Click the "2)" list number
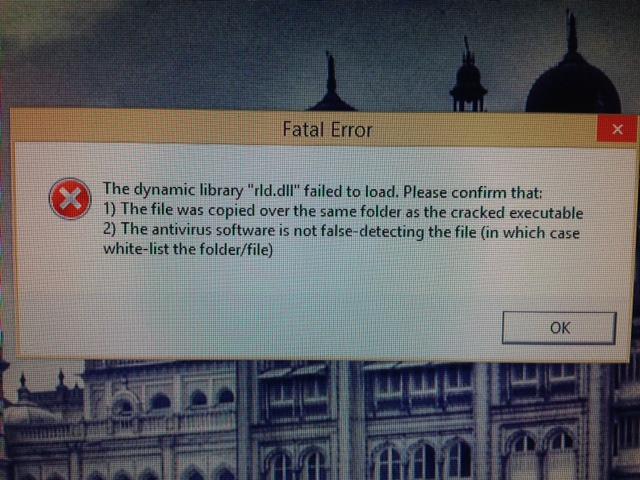 (109, 228)
